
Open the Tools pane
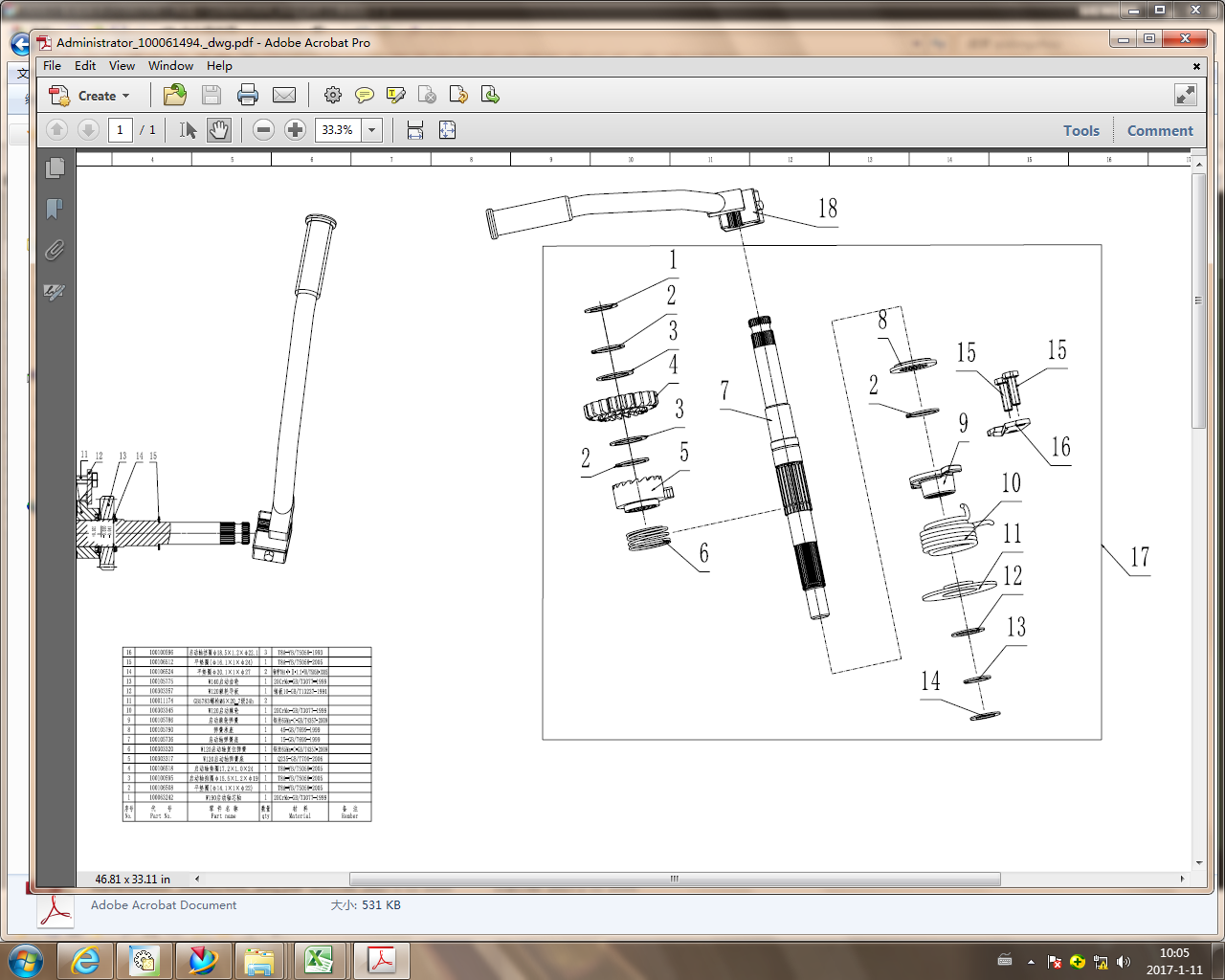tap(1080, 130)
